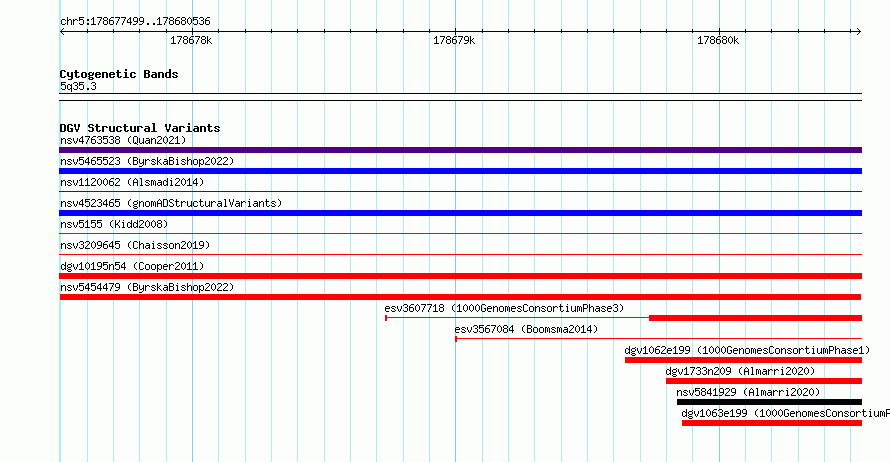This screenshot has height=462, width=890.
Task: Open nsv5841929 (Almarri2020) variant label
Action: point(748,392)
